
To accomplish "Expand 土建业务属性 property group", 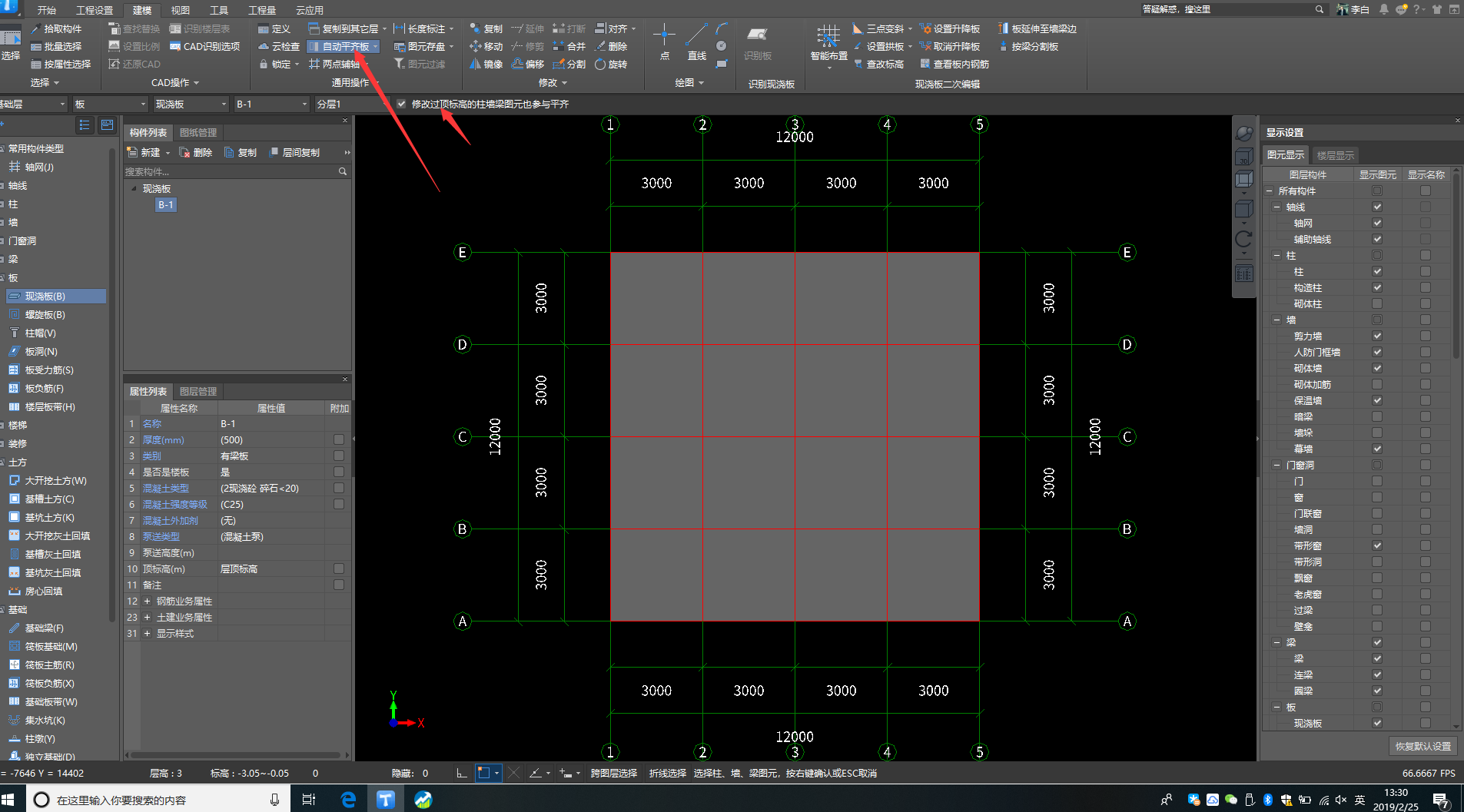I will pyautogui.click(x=147, y=617).
